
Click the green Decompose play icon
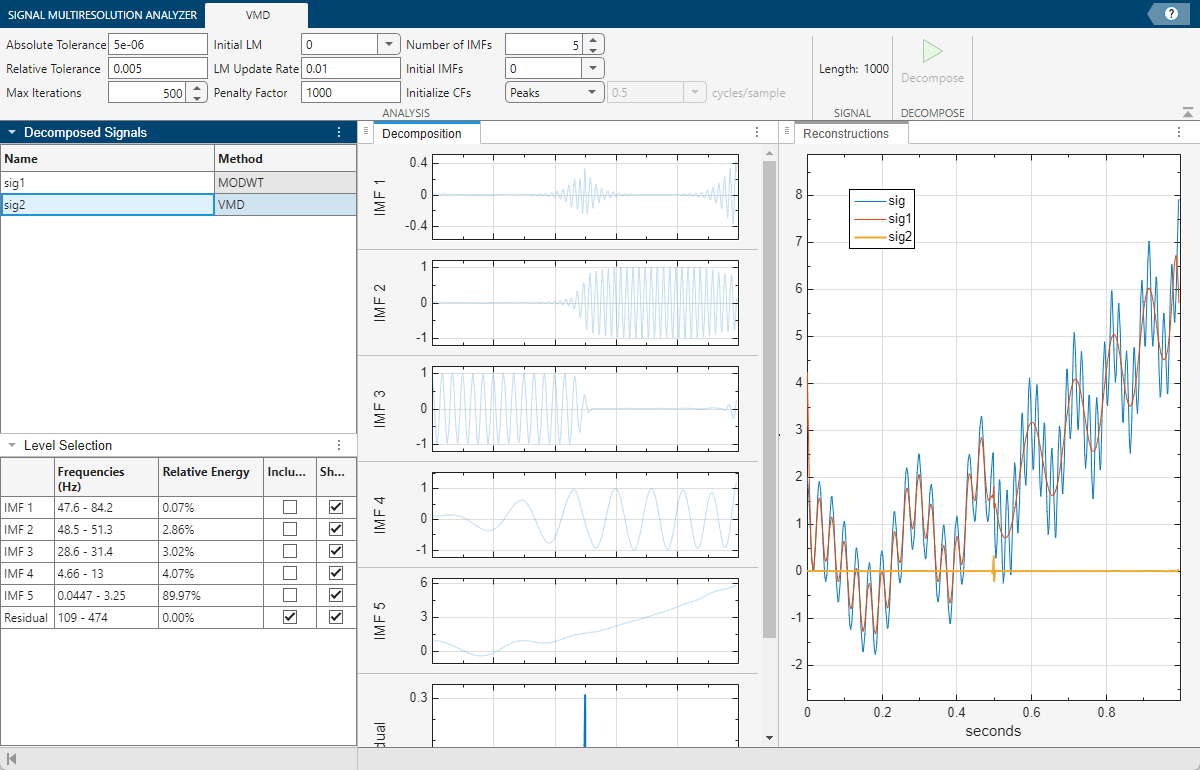coord(932,52)
